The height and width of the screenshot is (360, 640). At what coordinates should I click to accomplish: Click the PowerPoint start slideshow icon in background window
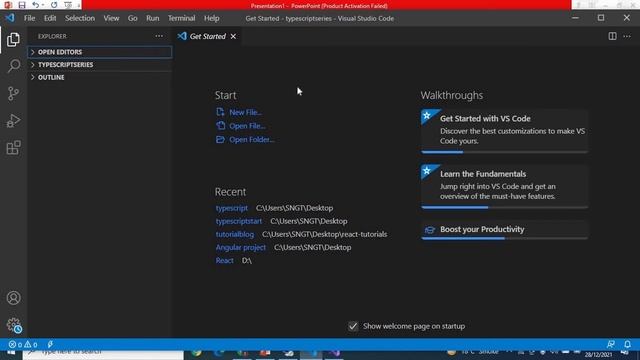[68, 5]
